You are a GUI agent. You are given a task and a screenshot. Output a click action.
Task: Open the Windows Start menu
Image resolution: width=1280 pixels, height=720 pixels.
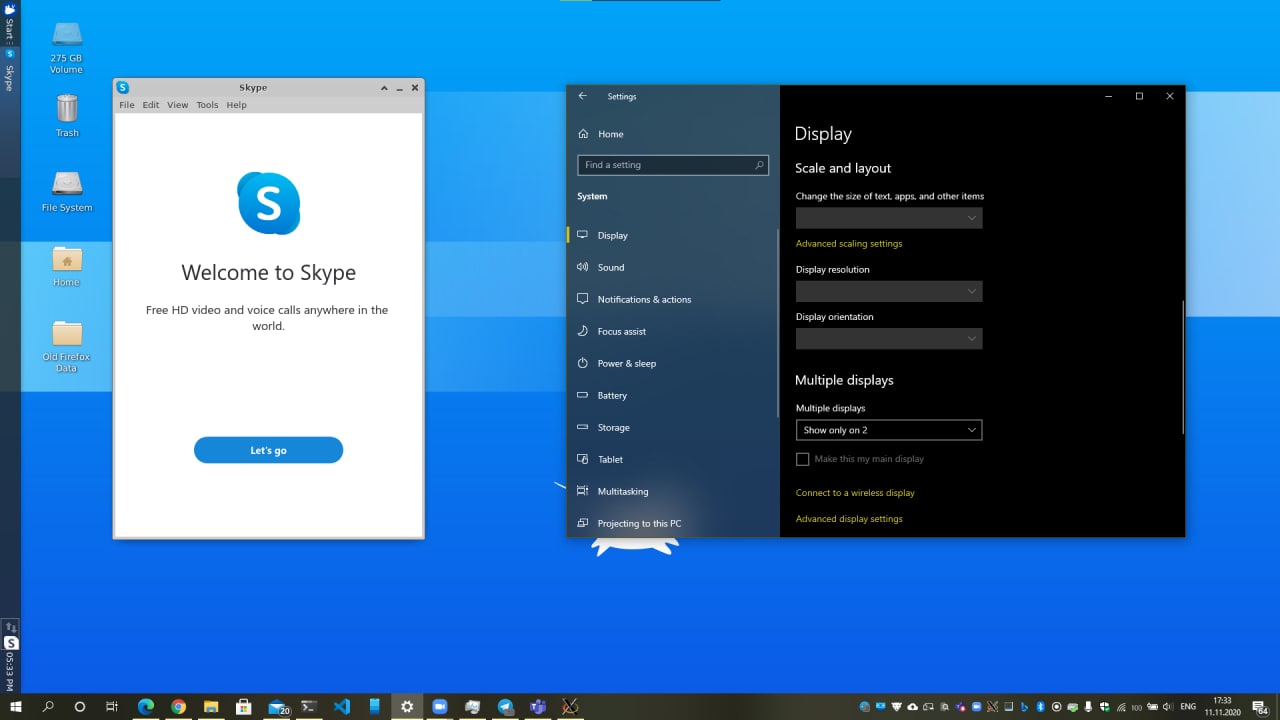16,707
